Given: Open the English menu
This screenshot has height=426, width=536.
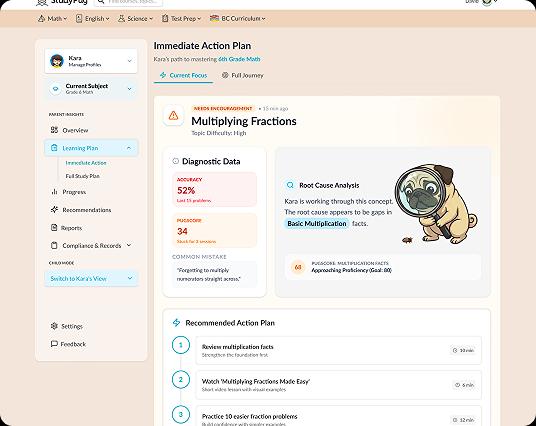Looking at the screenshot, I should (92, 18).
